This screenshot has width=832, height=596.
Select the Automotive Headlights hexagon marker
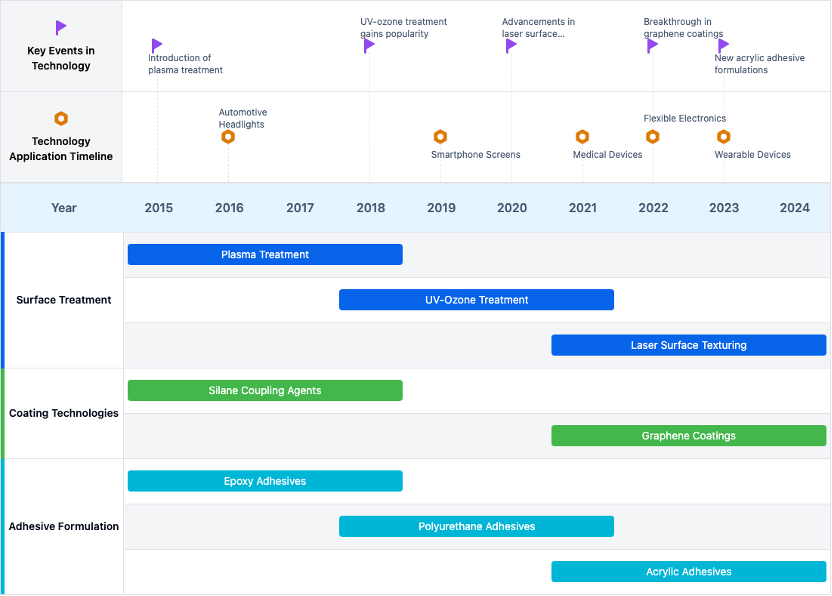(228, 137)
